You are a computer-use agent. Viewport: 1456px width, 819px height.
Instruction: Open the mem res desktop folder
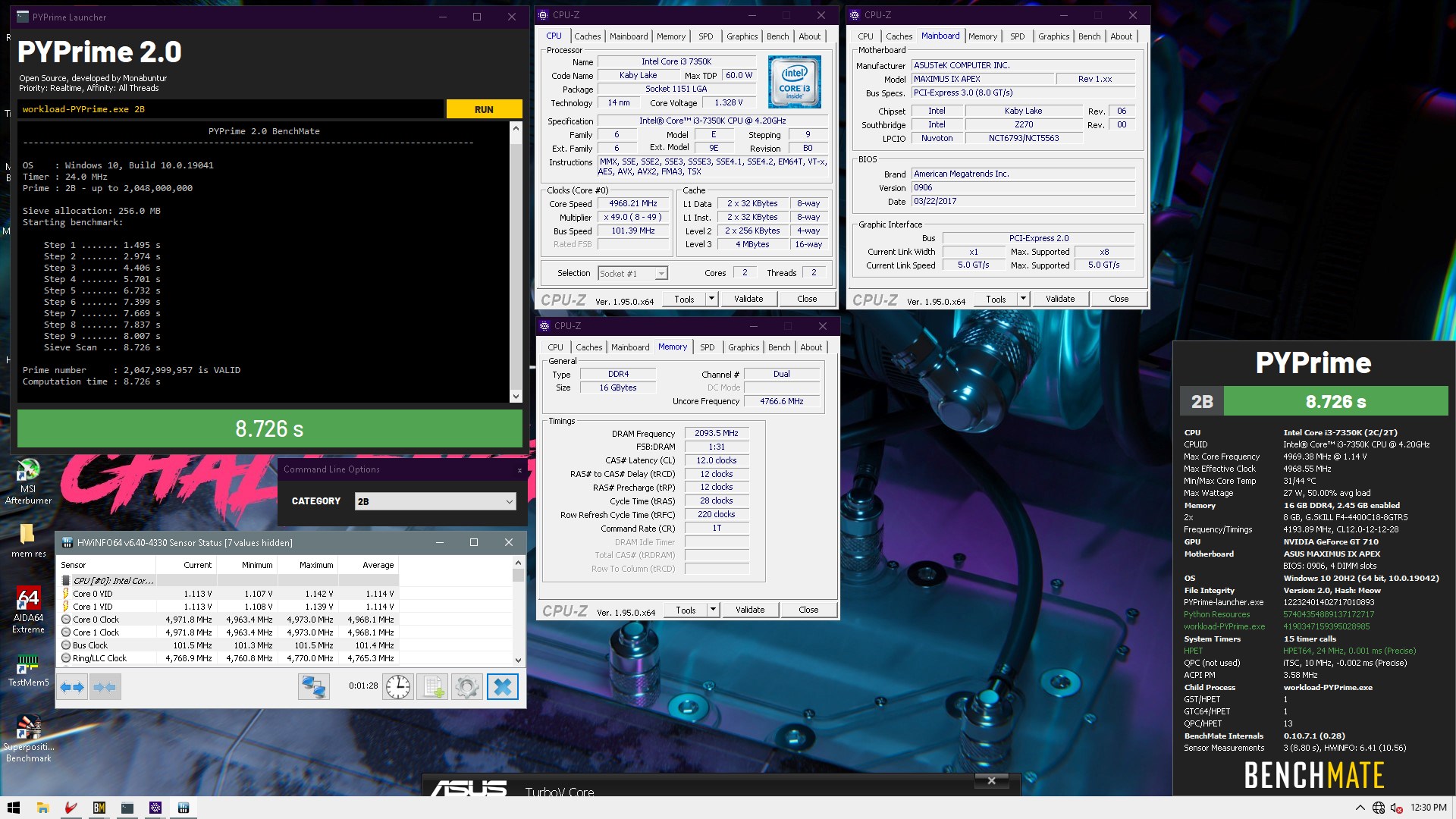pyautogui.click(x=28, y=540)
